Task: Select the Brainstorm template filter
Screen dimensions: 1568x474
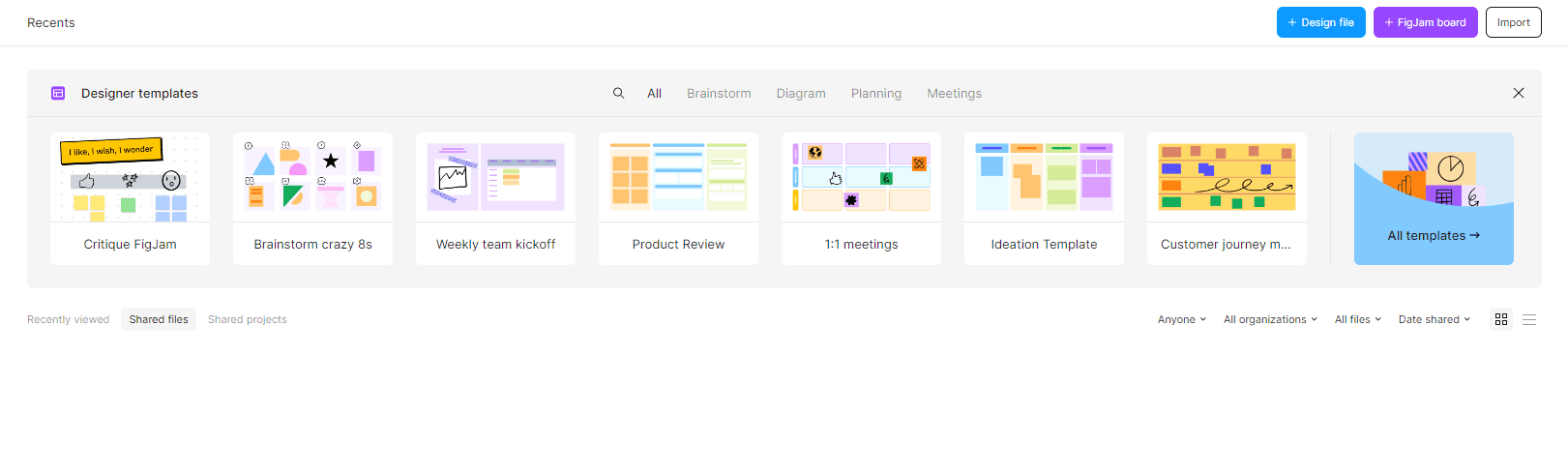Action: click(719, 93)
